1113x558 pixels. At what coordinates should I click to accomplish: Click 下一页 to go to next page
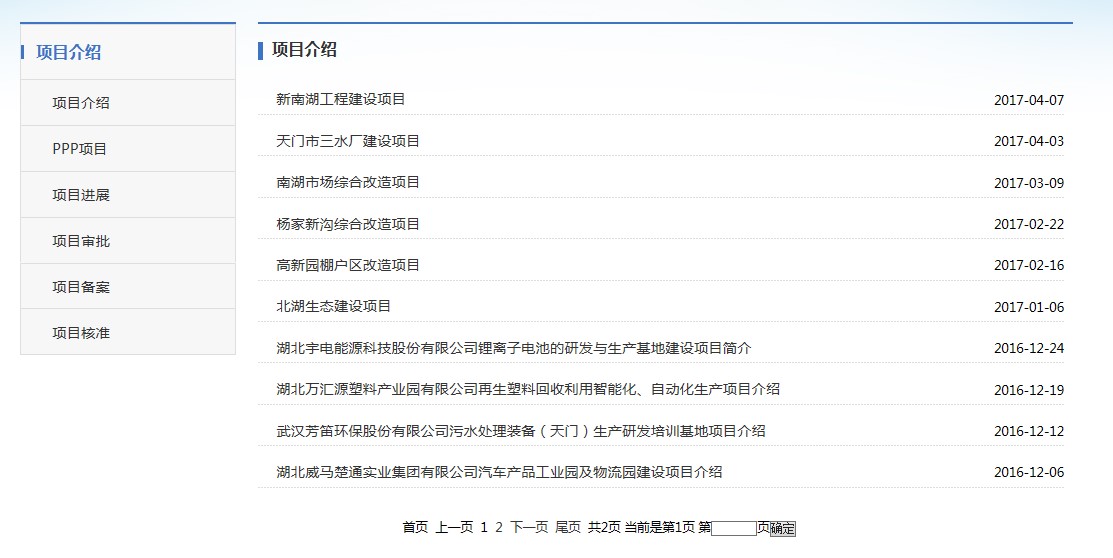pyautogui.click(x=529, y=527)
